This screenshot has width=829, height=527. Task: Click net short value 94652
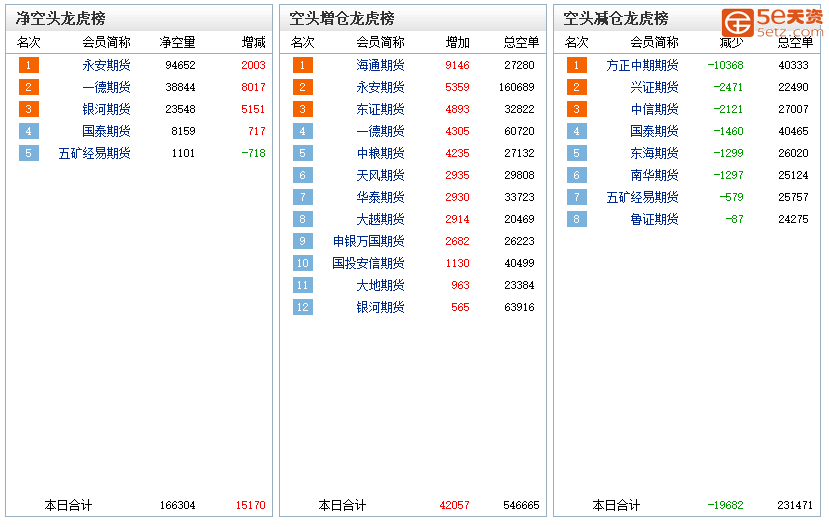180,65
